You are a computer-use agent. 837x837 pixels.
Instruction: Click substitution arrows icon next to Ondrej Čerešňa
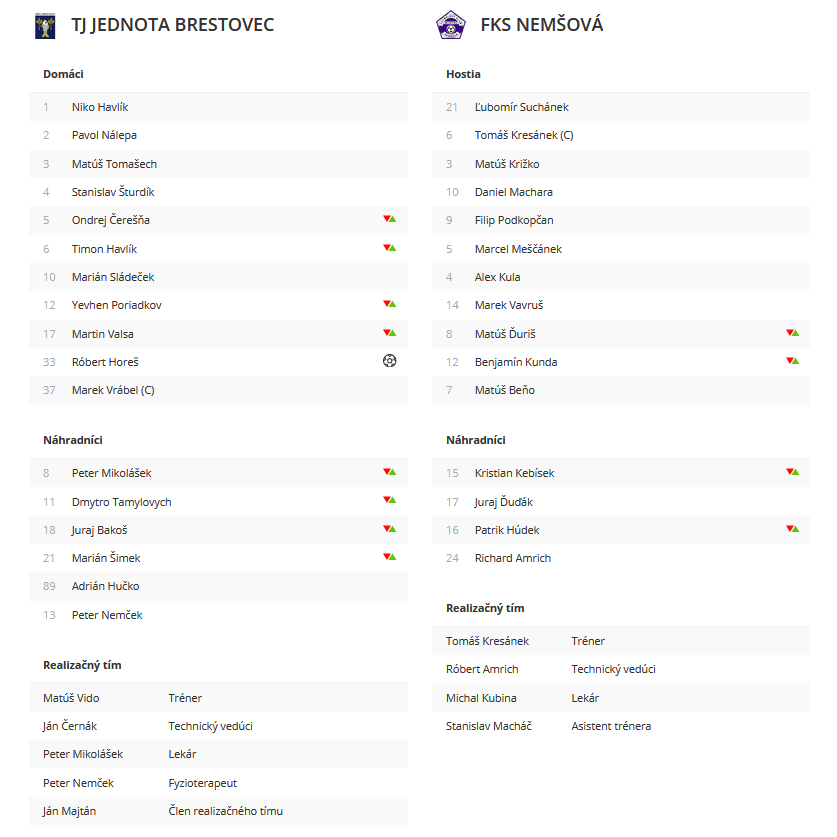(390, 219)
